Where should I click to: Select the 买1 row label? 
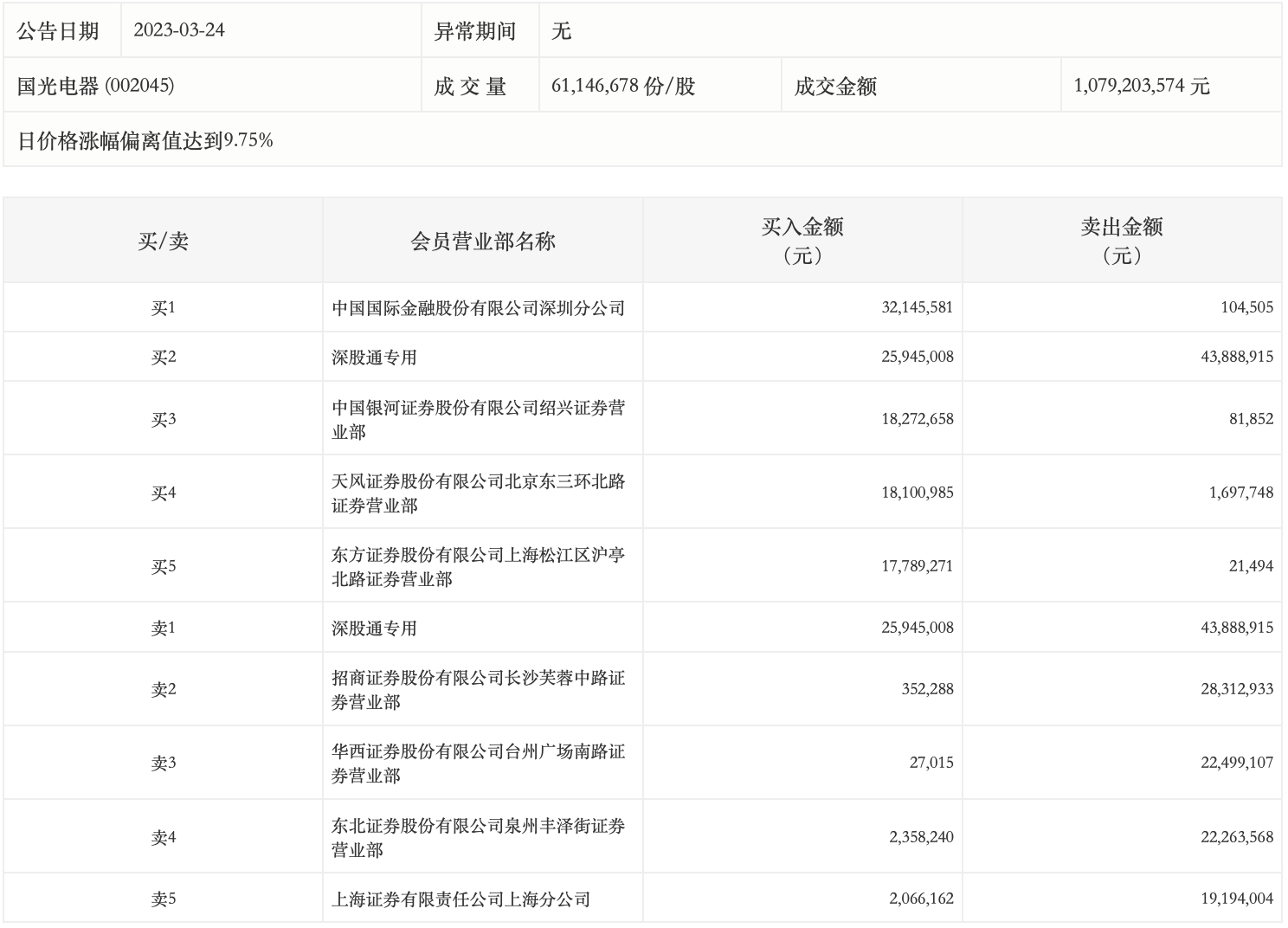[163, 307]
